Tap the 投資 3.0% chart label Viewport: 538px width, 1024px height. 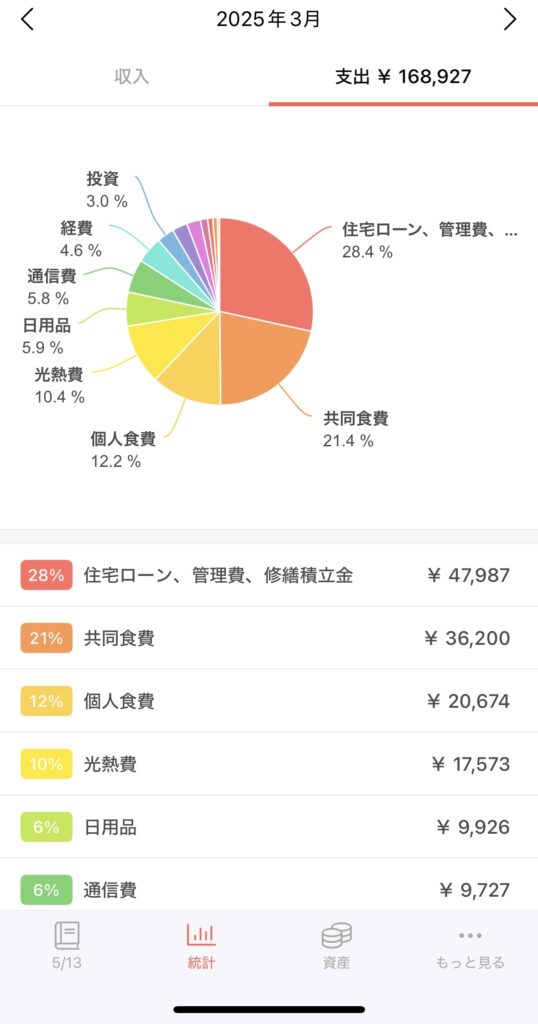point(106,189)
